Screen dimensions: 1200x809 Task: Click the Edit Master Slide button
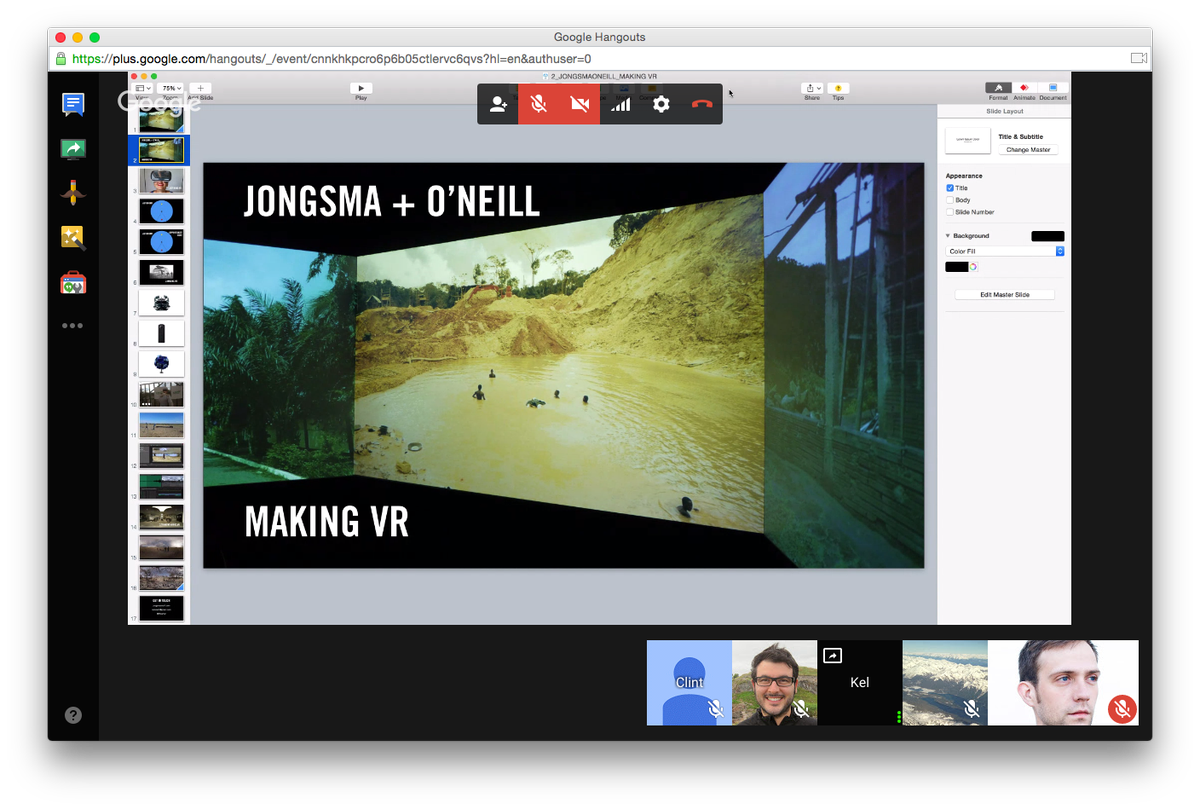(x=1004, y=294)
